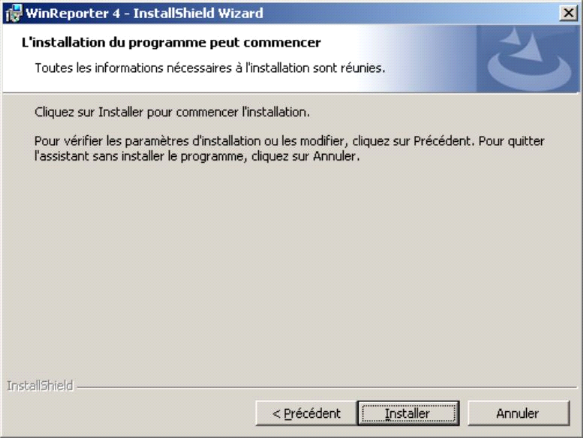Start installation with the Installer button
This screenshot has width=583, height=438.
pos(408,413)
